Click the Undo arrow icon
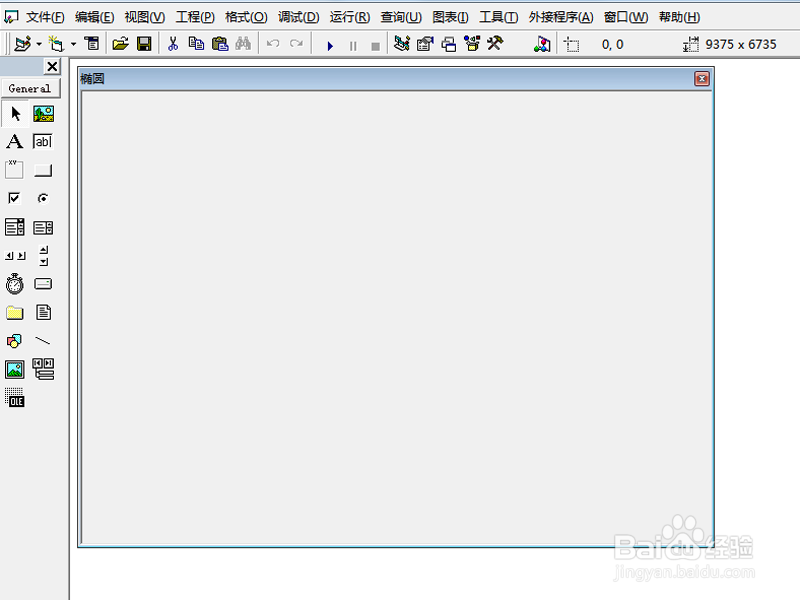This screenshot has height=600, width=800. (273, 44)
